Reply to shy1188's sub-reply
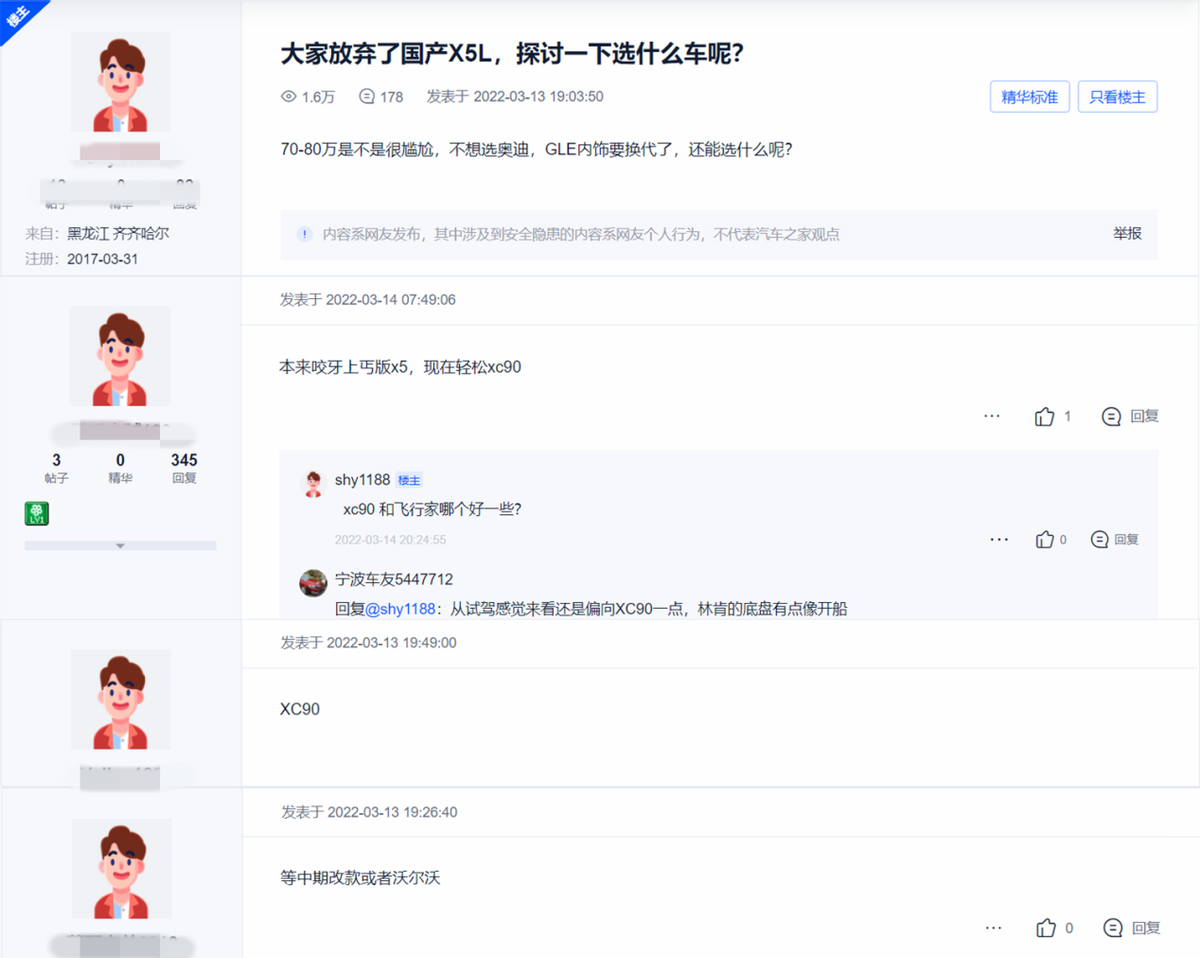1200x958 pixels. 1115,539
